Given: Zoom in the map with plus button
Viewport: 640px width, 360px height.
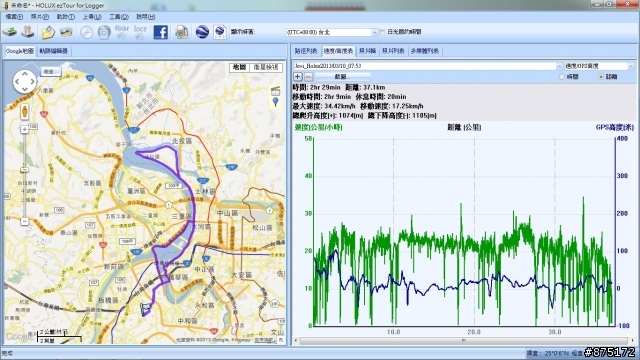Looking at the screenshot, I should tap(24, 129).
